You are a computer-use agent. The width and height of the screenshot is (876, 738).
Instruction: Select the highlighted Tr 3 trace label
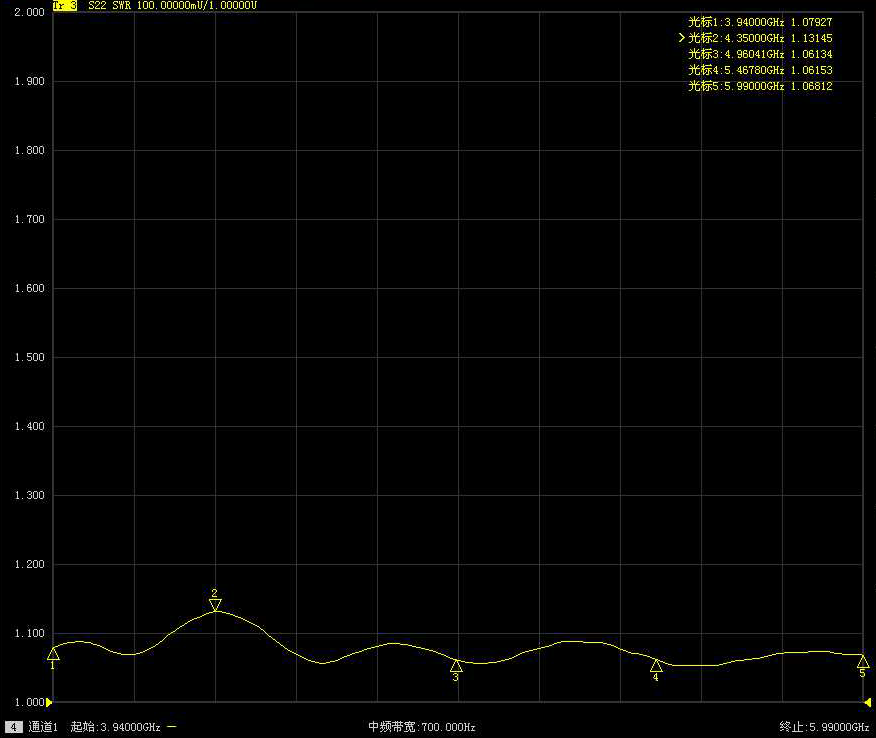pyautogui.click(x=64, y=5)
